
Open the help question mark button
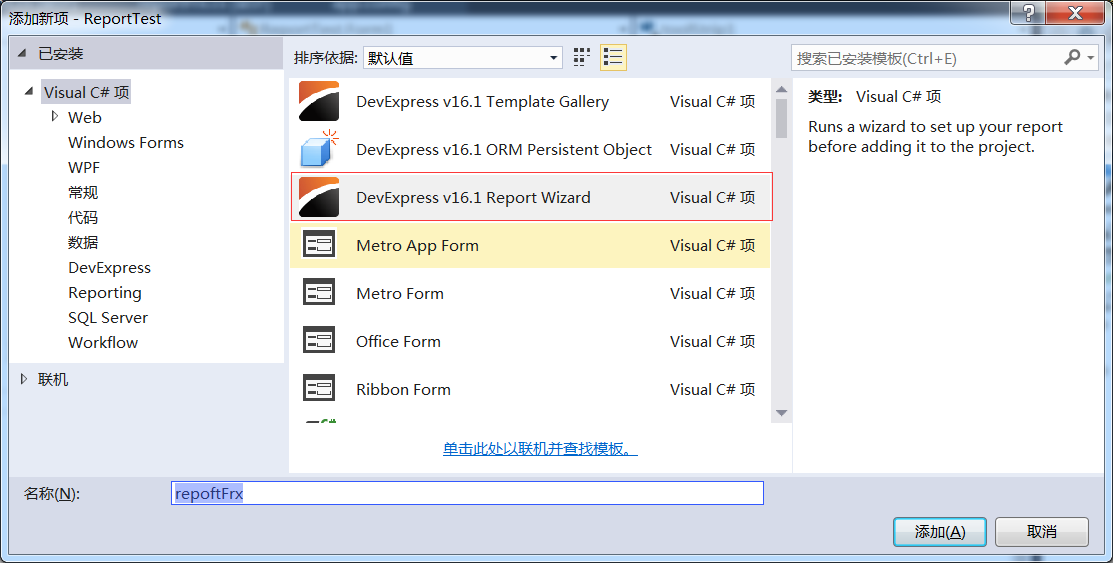pyautogui.click(x=1029, y=12)
